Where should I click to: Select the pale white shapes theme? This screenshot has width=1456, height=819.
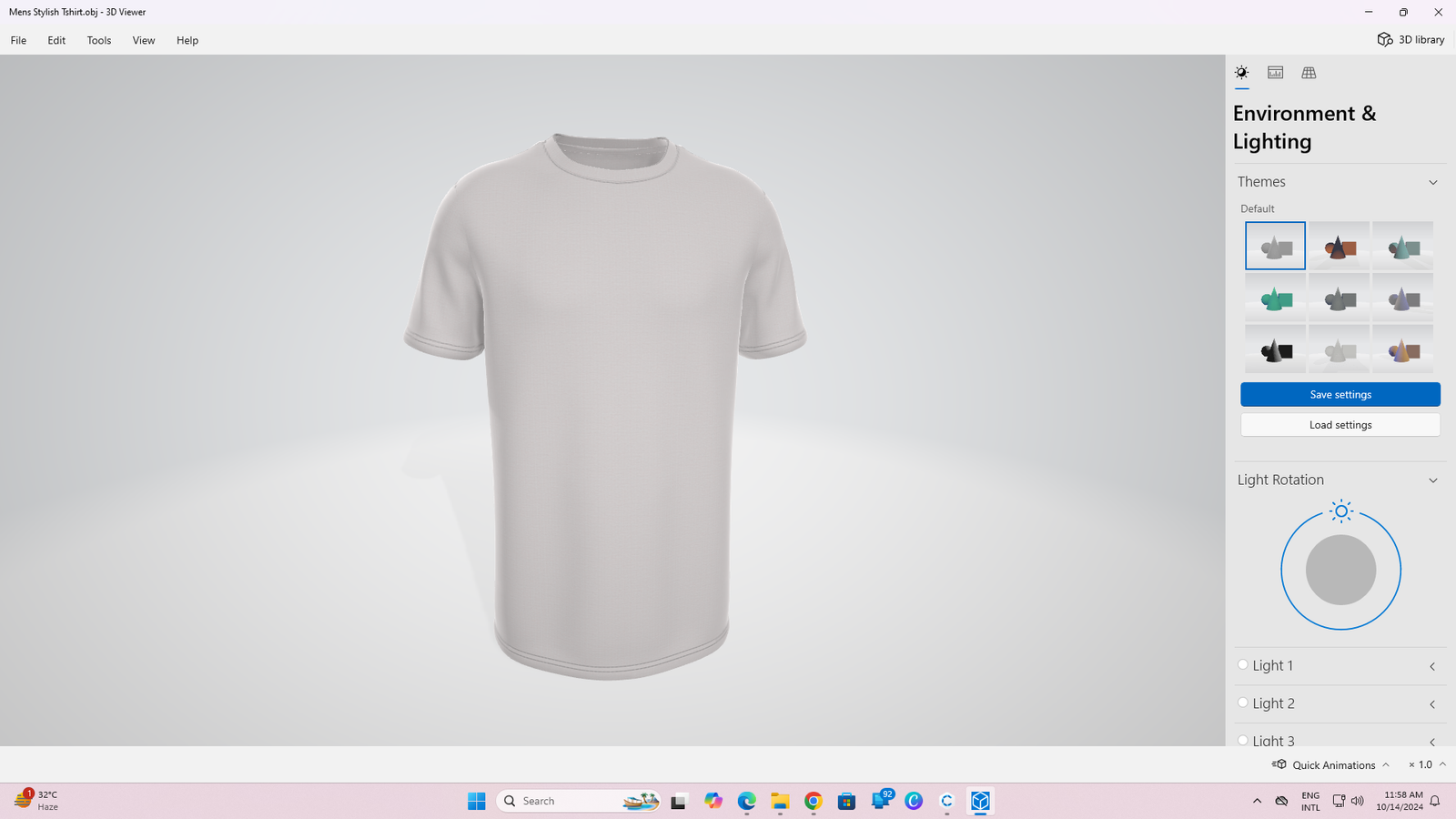tap(1339, 349)
